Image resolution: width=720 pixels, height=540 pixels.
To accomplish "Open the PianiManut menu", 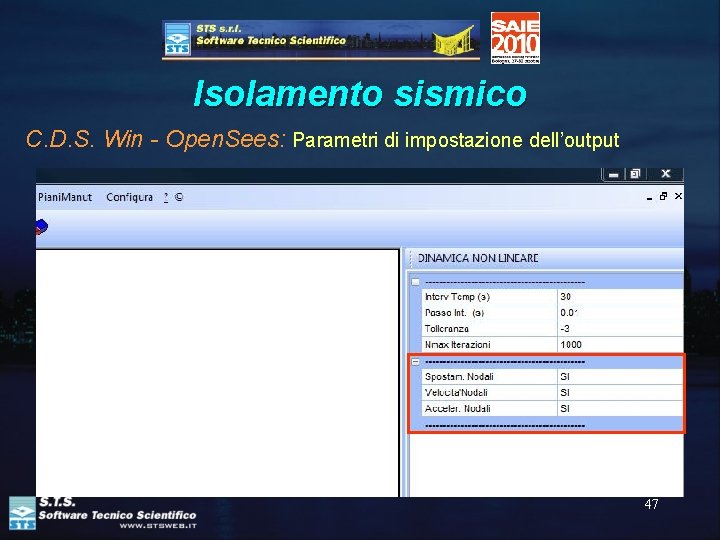I will click(65, 197).
